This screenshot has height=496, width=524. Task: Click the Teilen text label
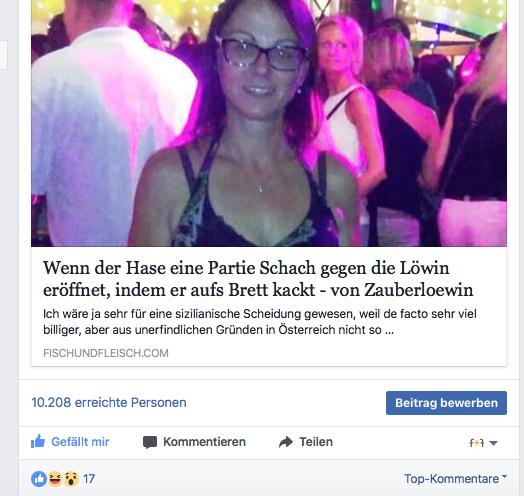click(x=316, y=442)
